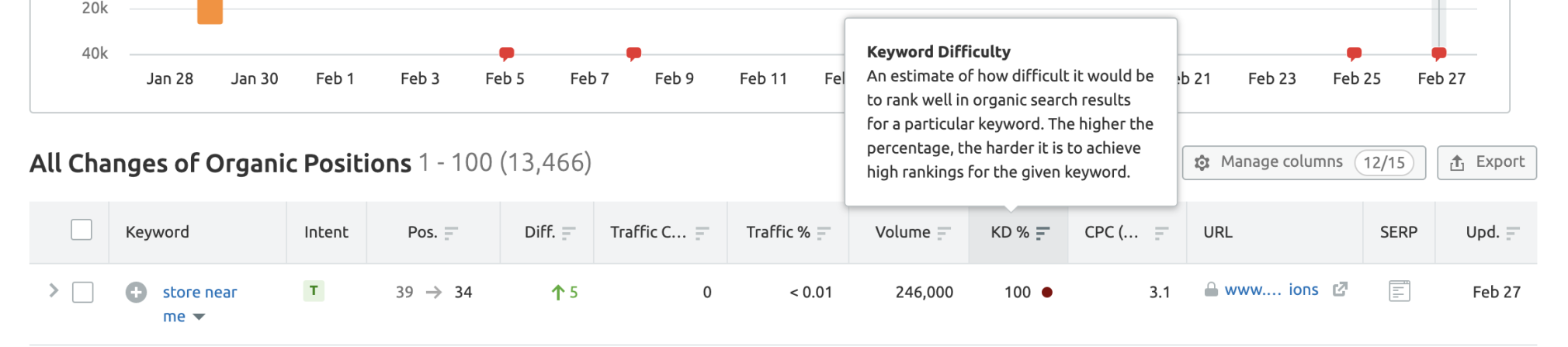Click the orange bar near Jan 28
Screen dimensions: 1568x347
pos(210,12)
